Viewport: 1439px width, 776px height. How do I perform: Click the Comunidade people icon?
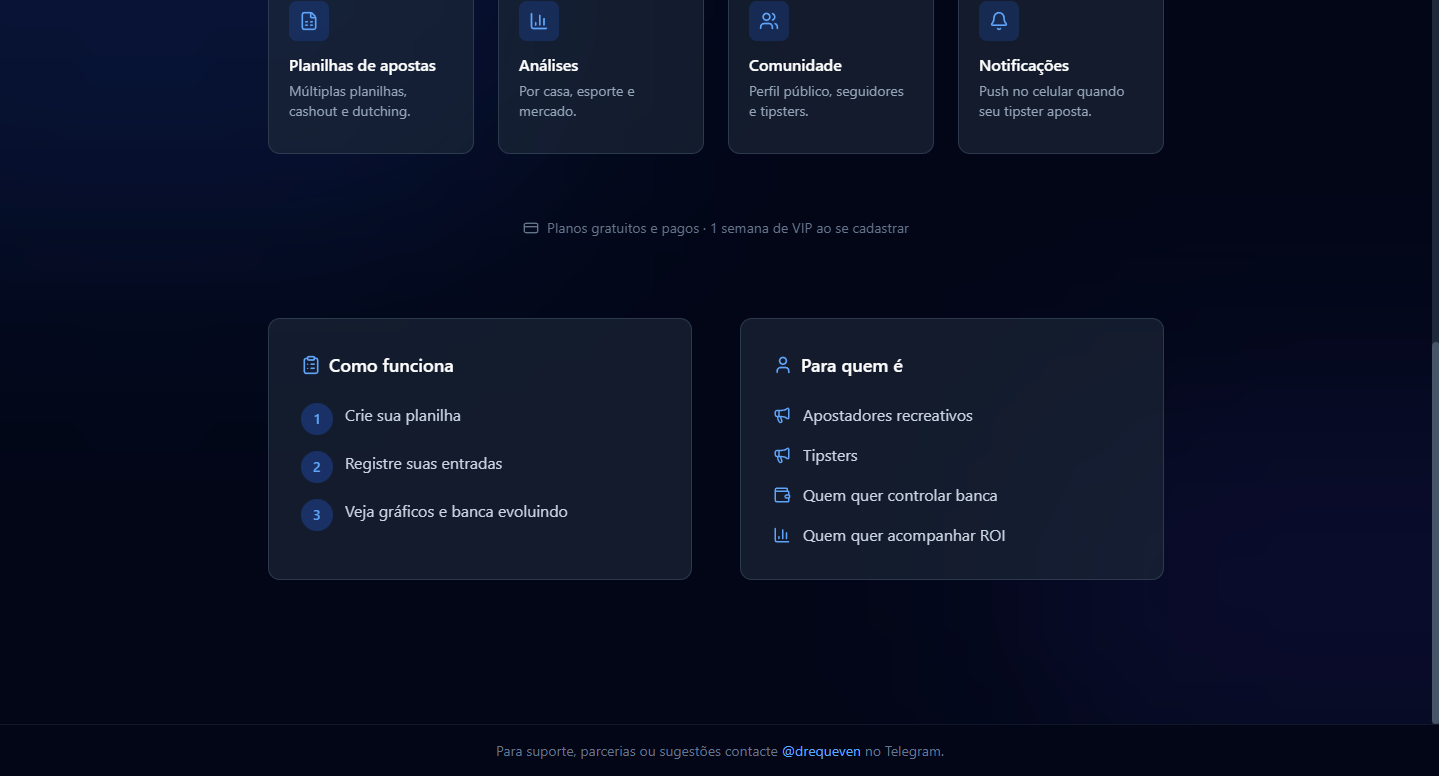pos(768,20)
